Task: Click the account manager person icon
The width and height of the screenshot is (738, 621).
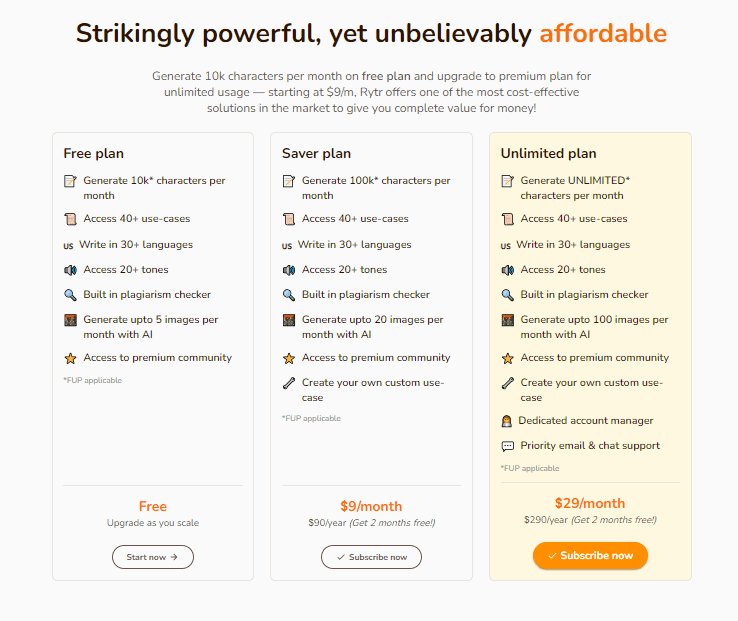Action: click(507, 421)
